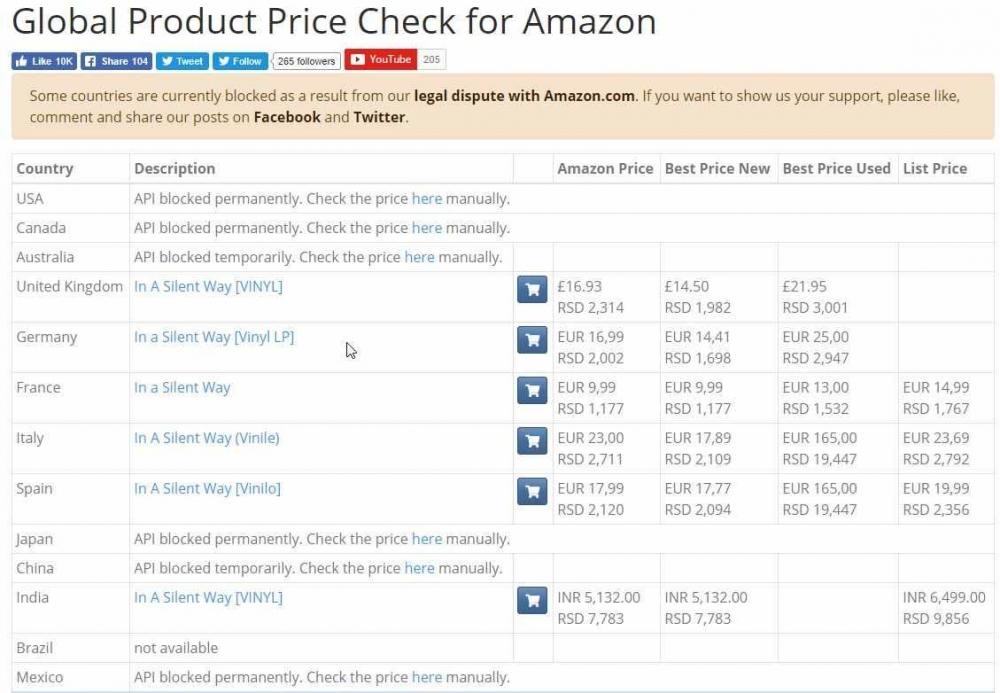Click the Facebook Like 10K button
Viewport: 1000px width, 693px height.
point(44,61)
